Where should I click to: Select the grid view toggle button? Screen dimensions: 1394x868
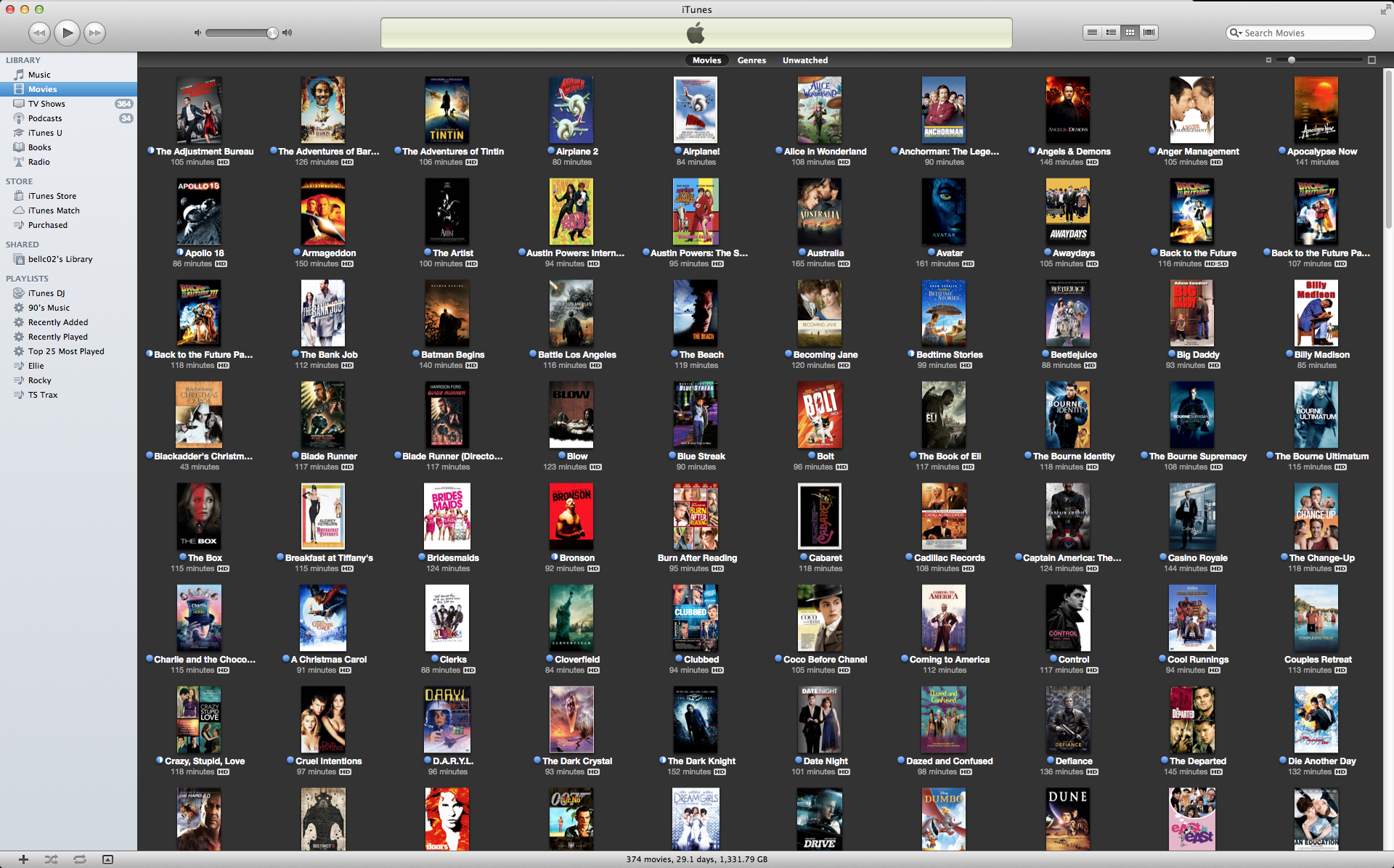coord(1130,33)
